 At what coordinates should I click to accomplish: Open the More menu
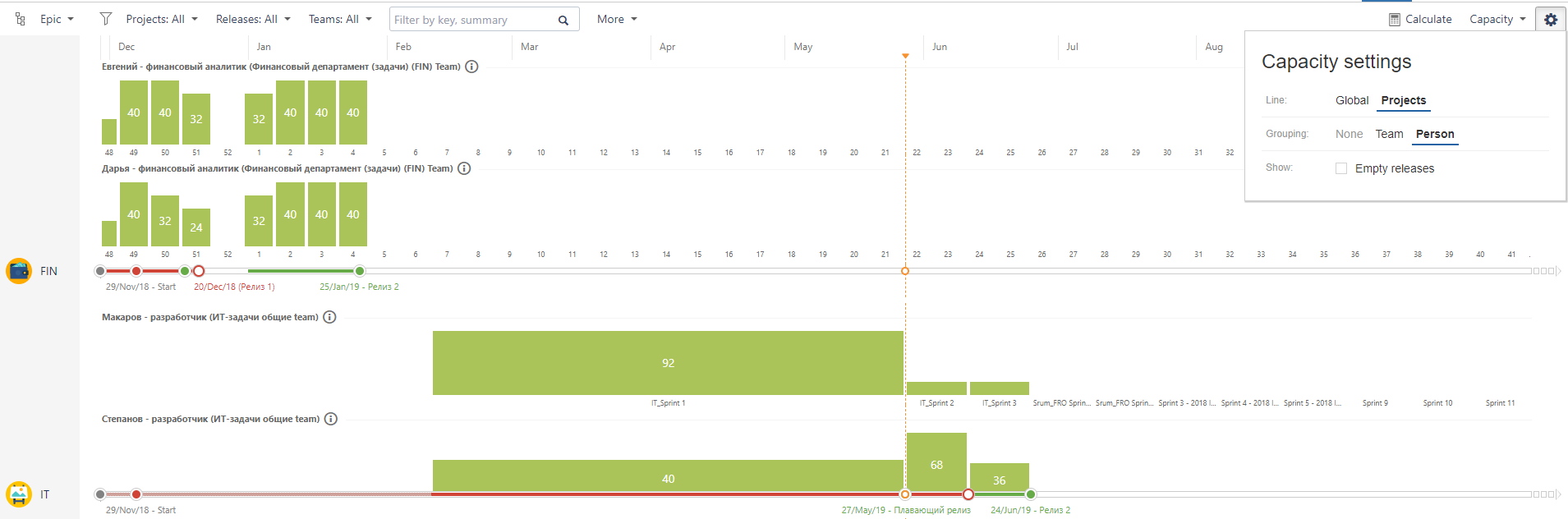click(617, 19)
